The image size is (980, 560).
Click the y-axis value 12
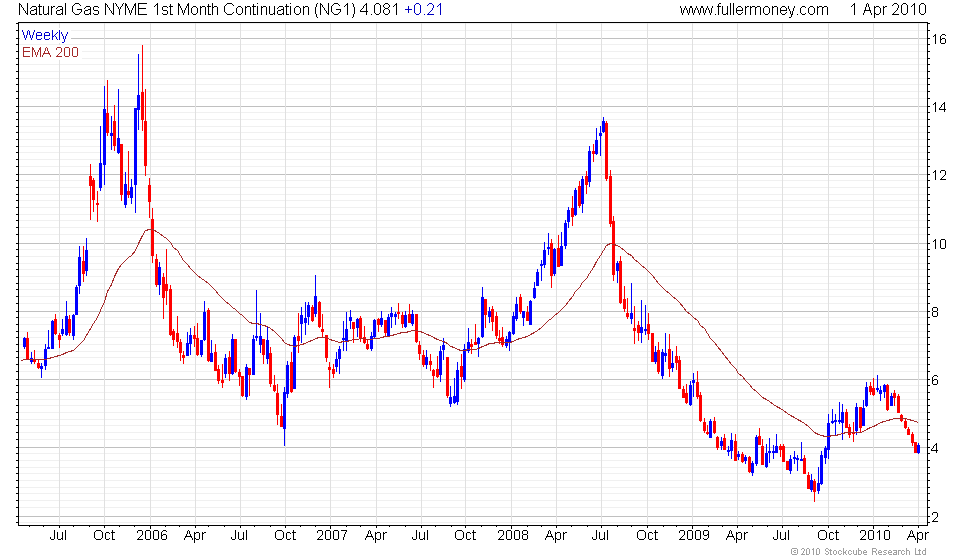939,176
